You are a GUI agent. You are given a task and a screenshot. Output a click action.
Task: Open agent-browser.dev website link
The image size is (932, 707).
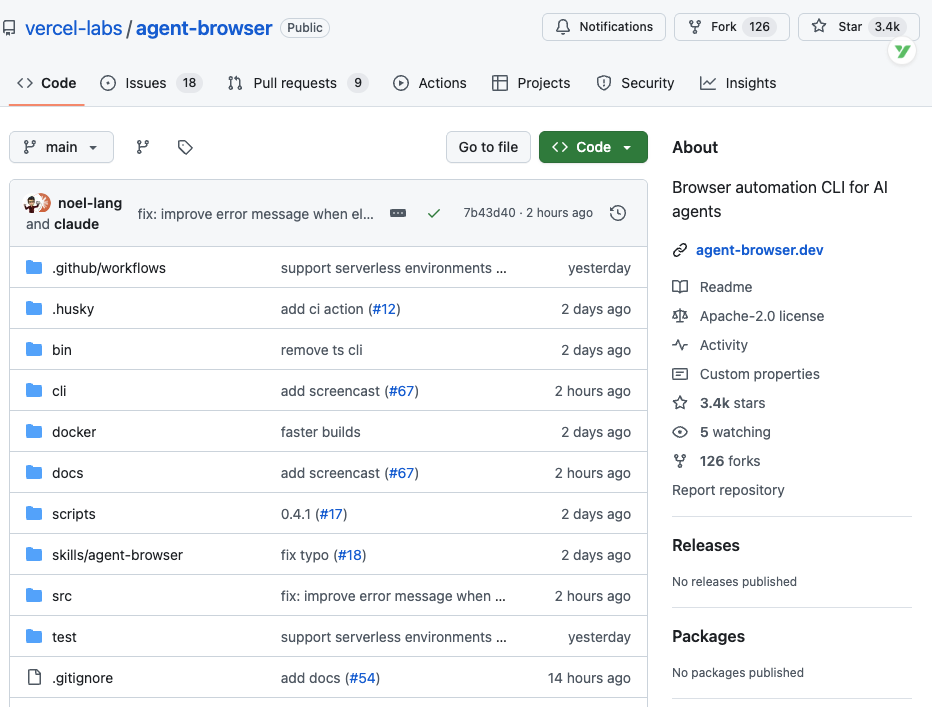click(x=759, y=250)
